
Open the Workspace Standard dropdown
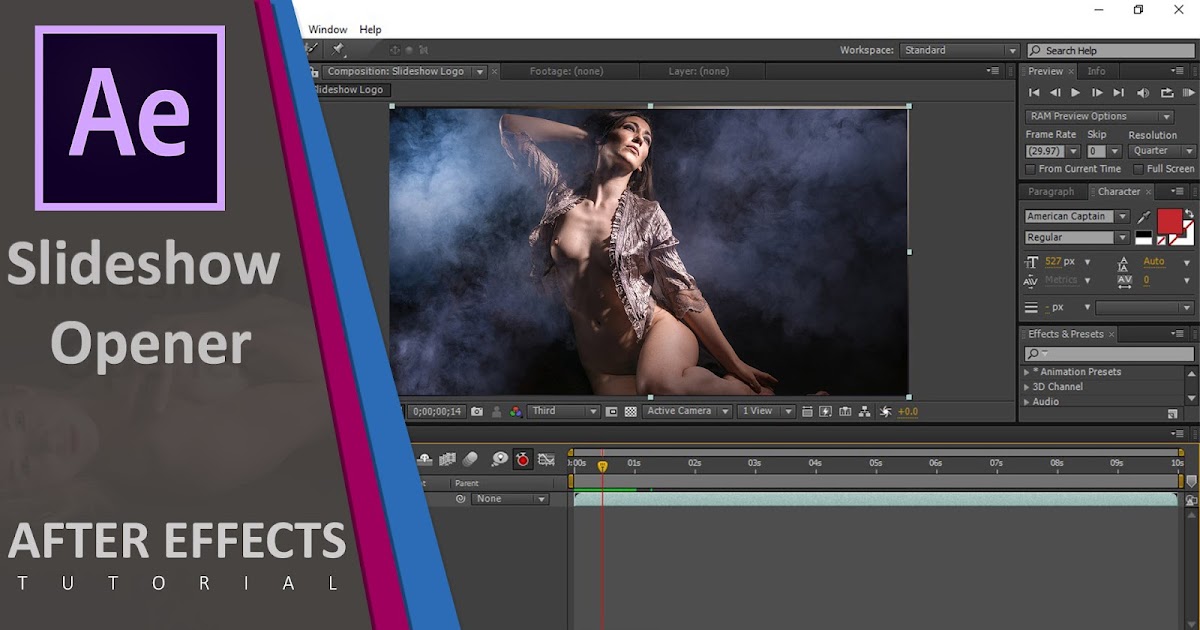coord(959,50)
